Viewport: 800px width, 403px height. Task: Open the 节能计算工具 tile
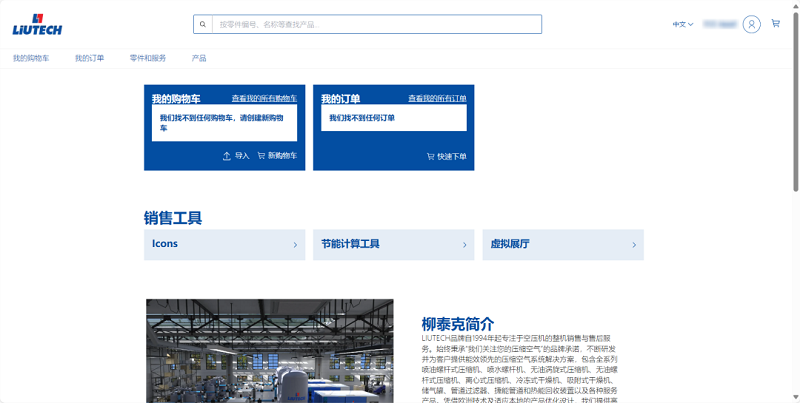click(393, 245)
